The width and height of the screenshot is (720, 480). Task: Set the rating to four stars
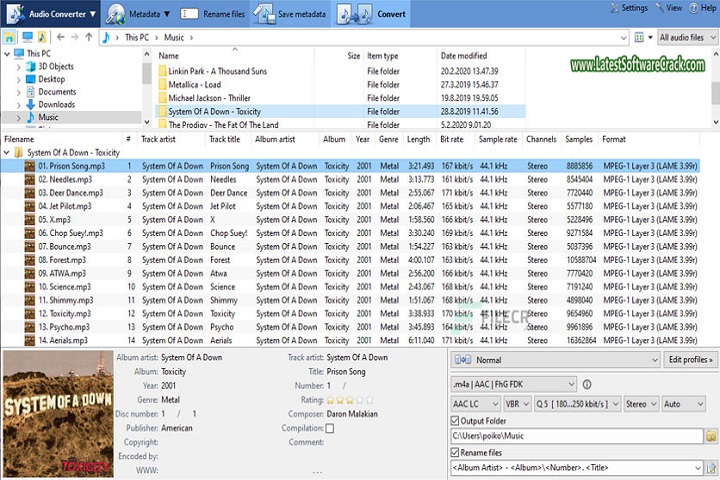coord(360,400)
